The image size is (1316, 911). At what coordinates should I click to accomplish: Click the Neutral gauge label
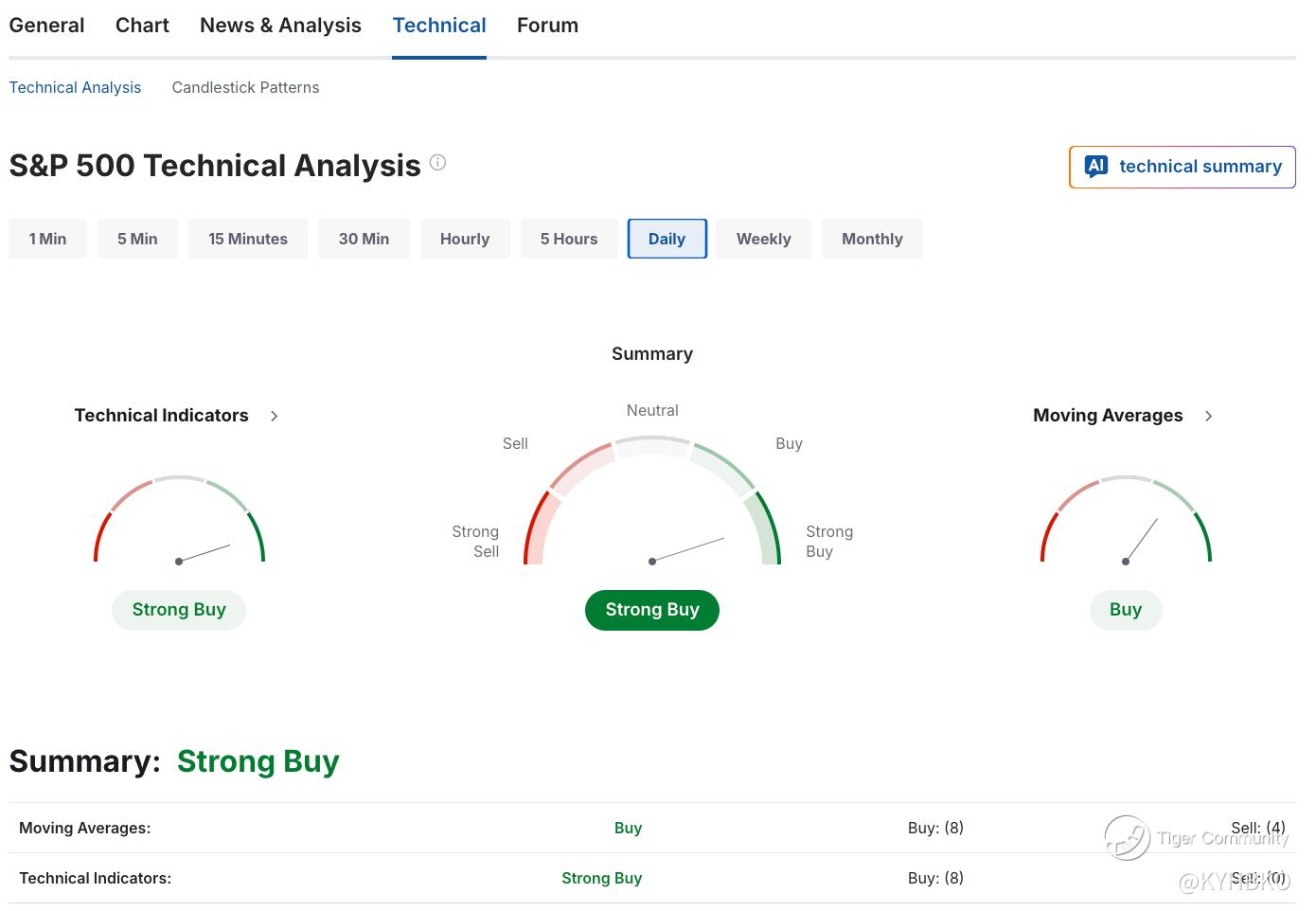click(652, 410)
